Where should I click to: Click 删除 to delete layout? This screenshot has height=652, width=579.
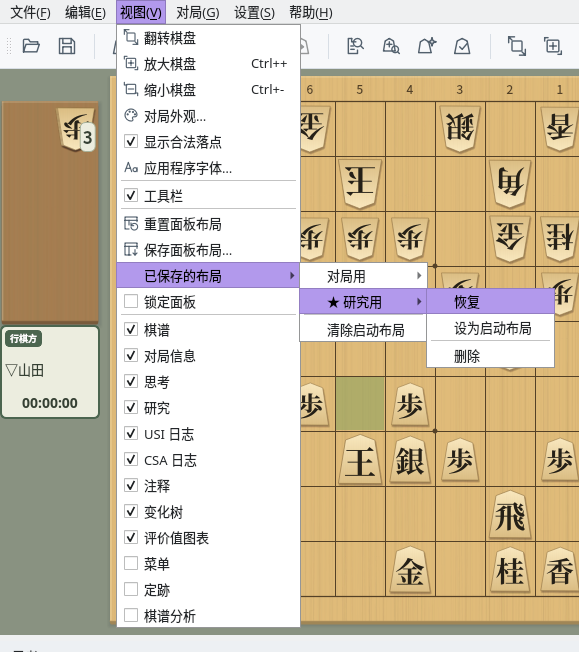(x=491, y=356)
